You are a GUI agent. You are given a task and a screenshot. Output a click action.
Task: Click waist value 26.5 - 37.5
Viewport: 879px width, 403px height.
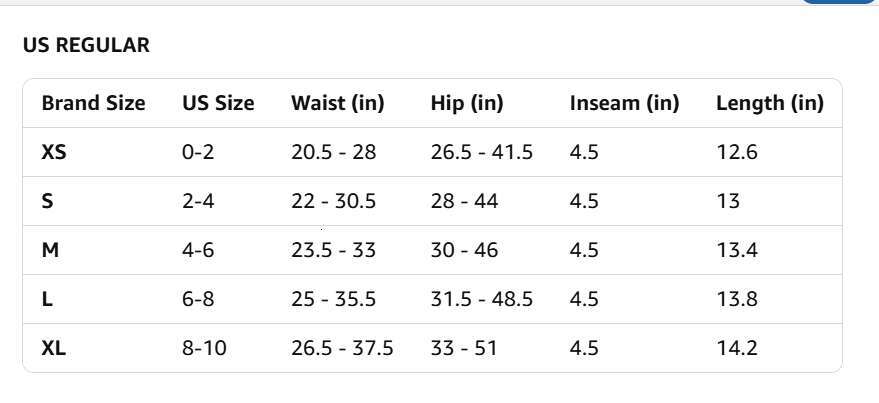point(342,348)
